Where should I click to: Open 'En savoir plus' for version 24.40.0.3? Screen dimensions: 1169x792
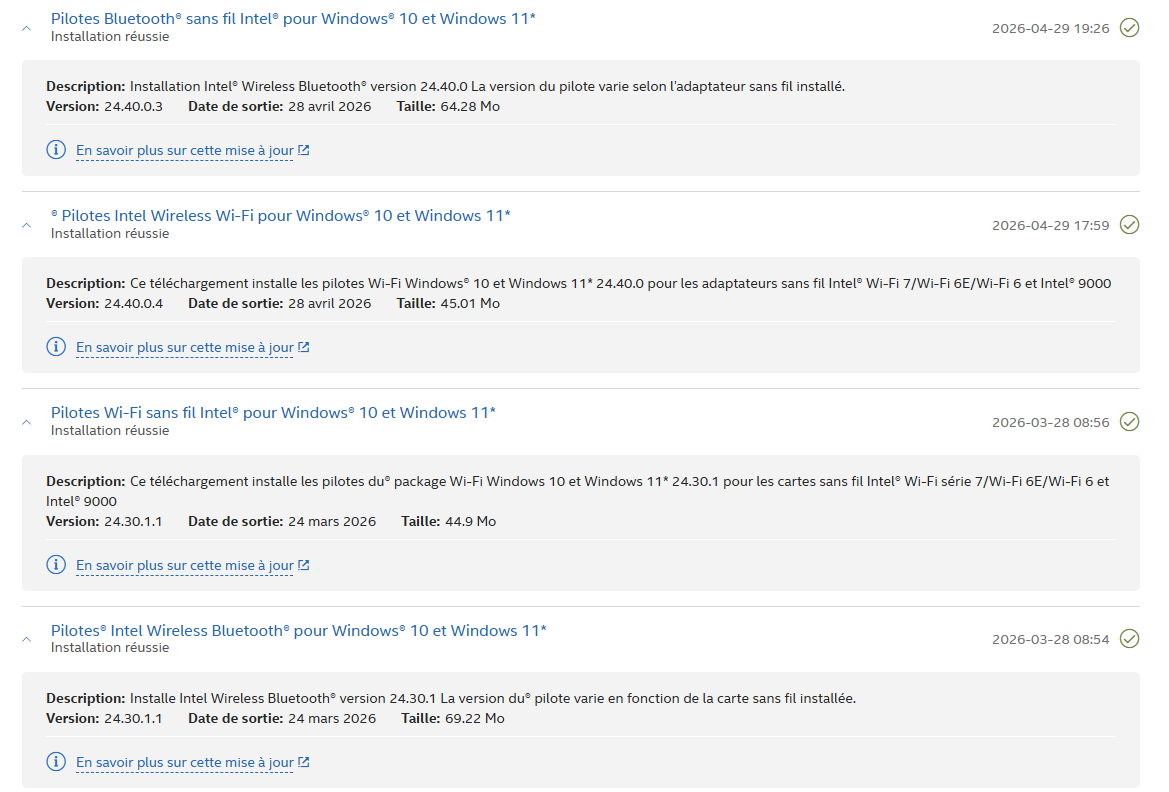[185, 151]
